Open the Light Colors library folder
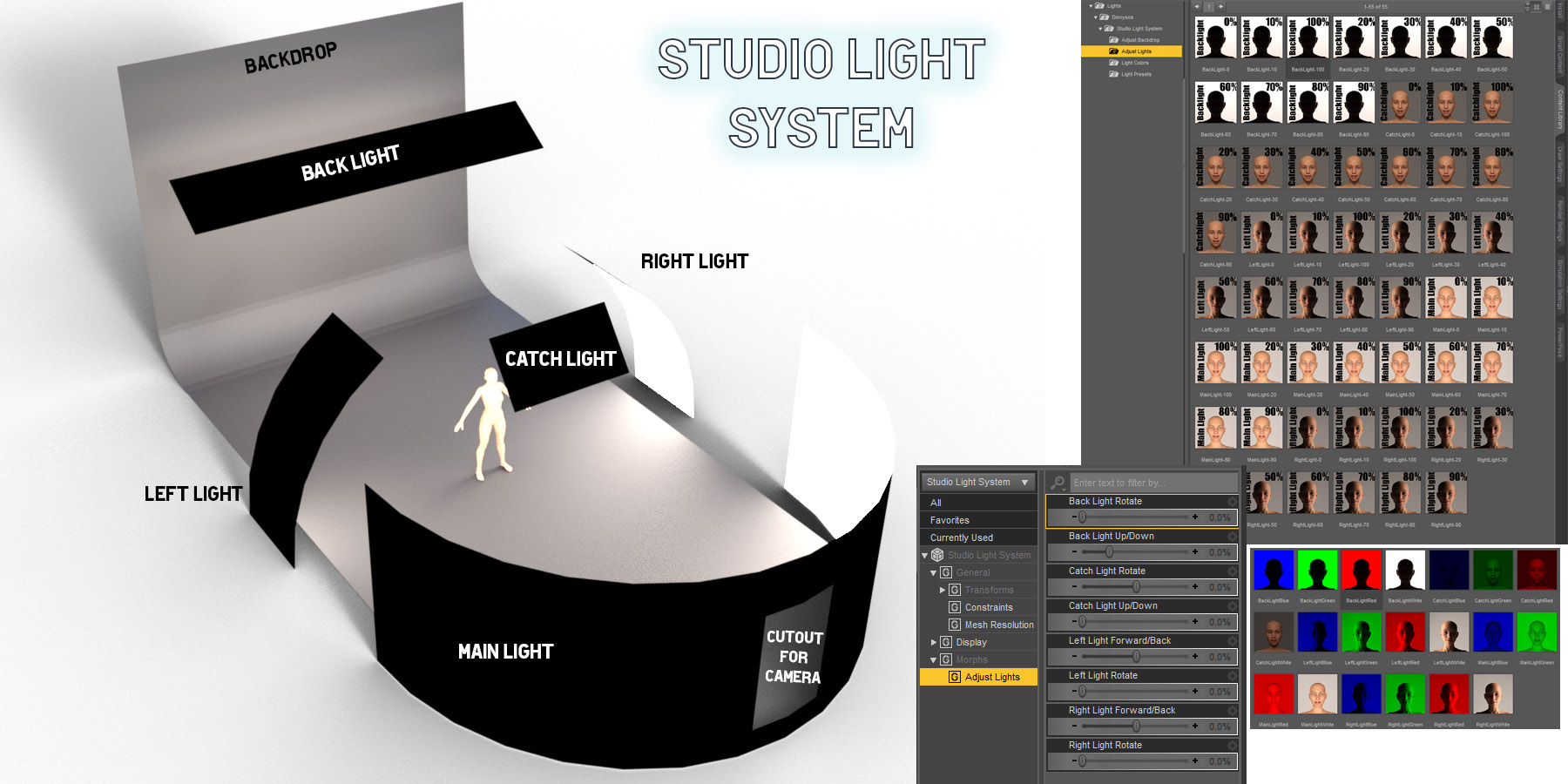 (1134, 63)
